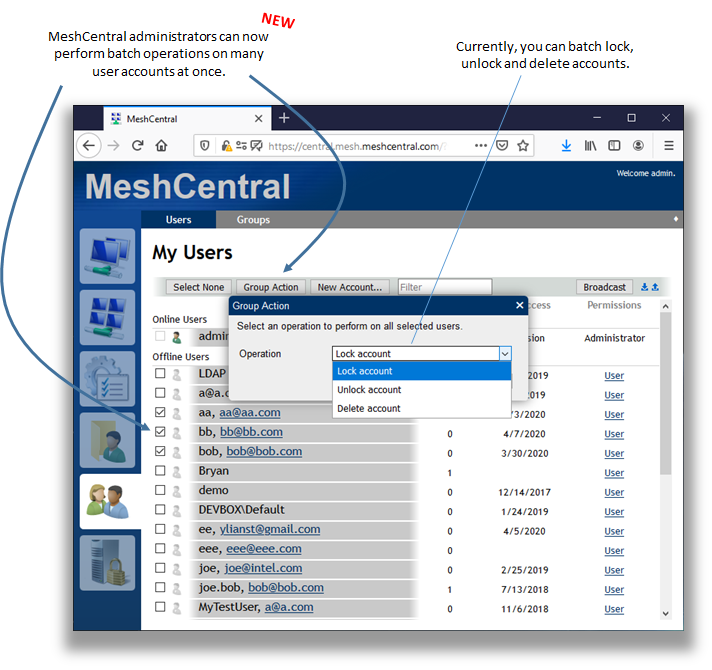Open the user files sidebar icon
The width and height of the screenshot is (712, 670).
tap(107, 440)
